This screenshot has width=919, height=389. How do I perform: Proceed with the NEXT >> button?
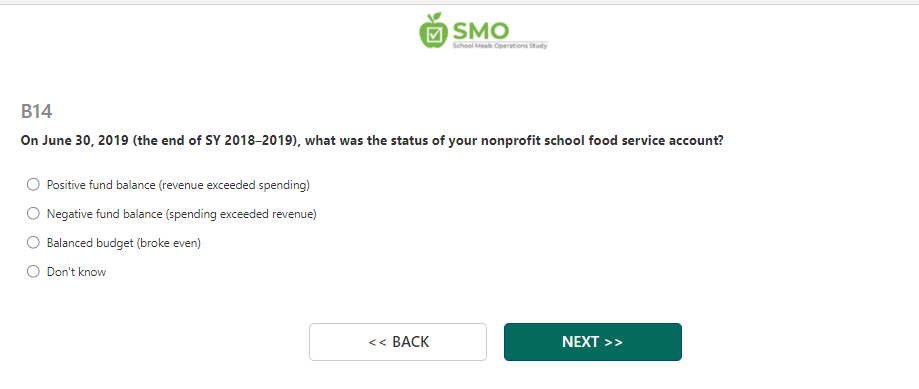coord(593,342)
